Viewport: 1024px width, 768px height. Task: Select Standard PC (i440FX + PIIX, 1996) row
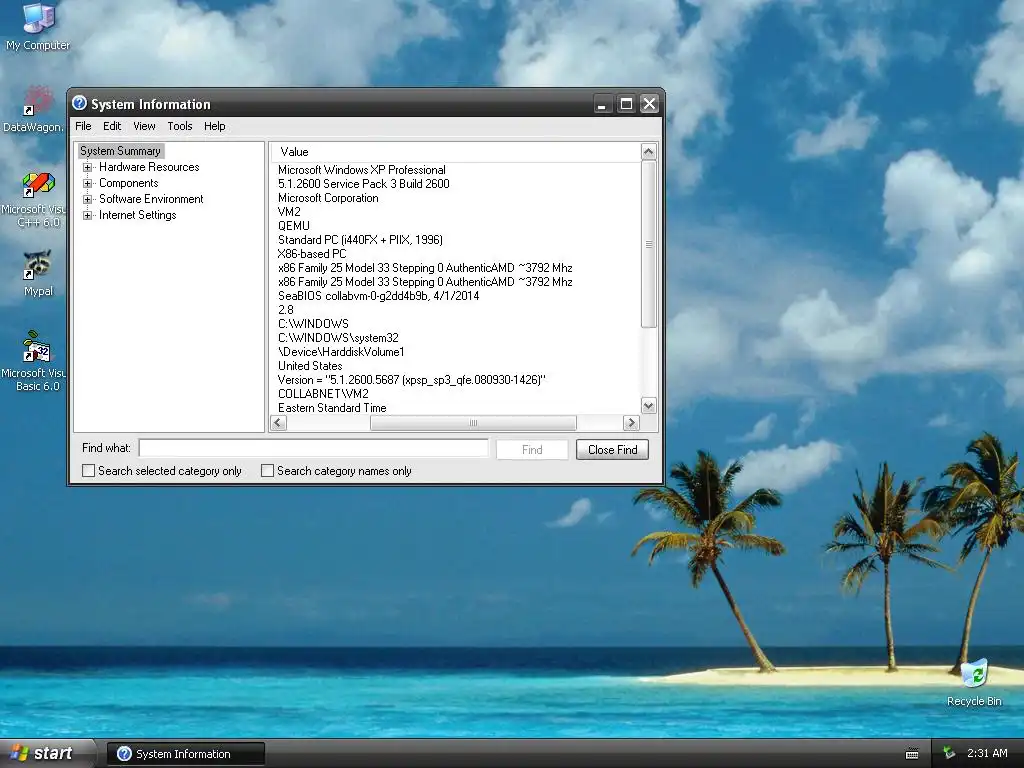360,240
